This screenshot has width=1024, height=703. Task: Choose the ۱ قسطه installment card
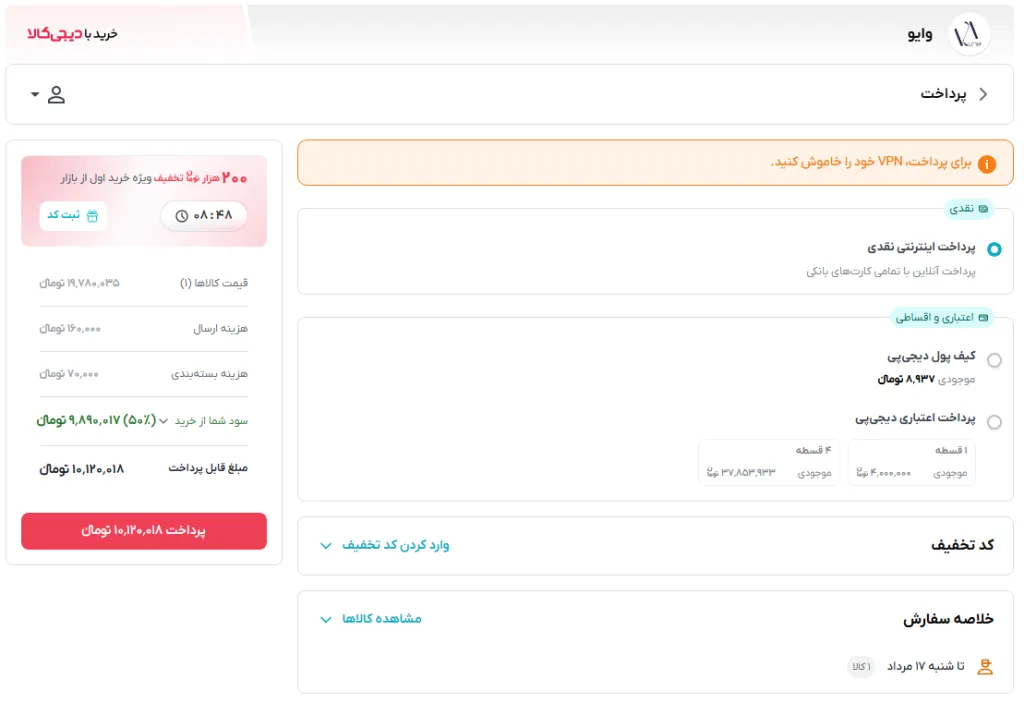[912, 463]
